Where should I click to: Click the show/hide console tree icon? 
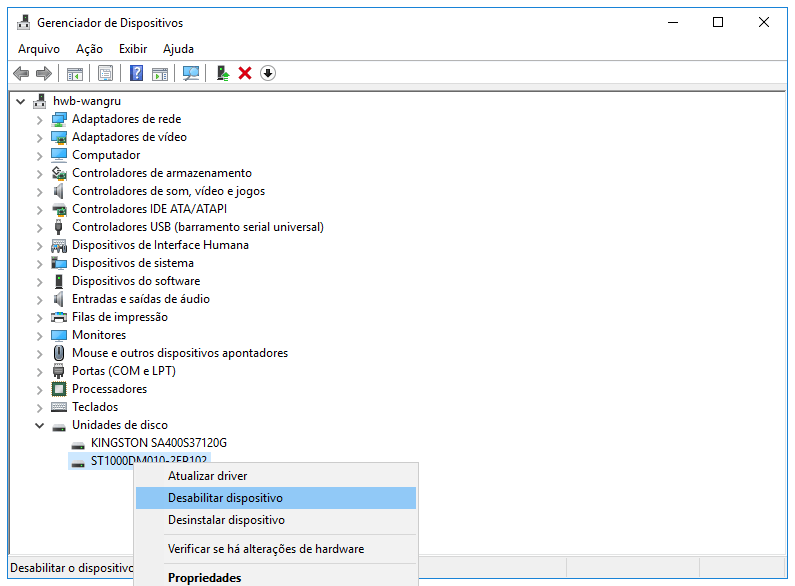(74, 73)
